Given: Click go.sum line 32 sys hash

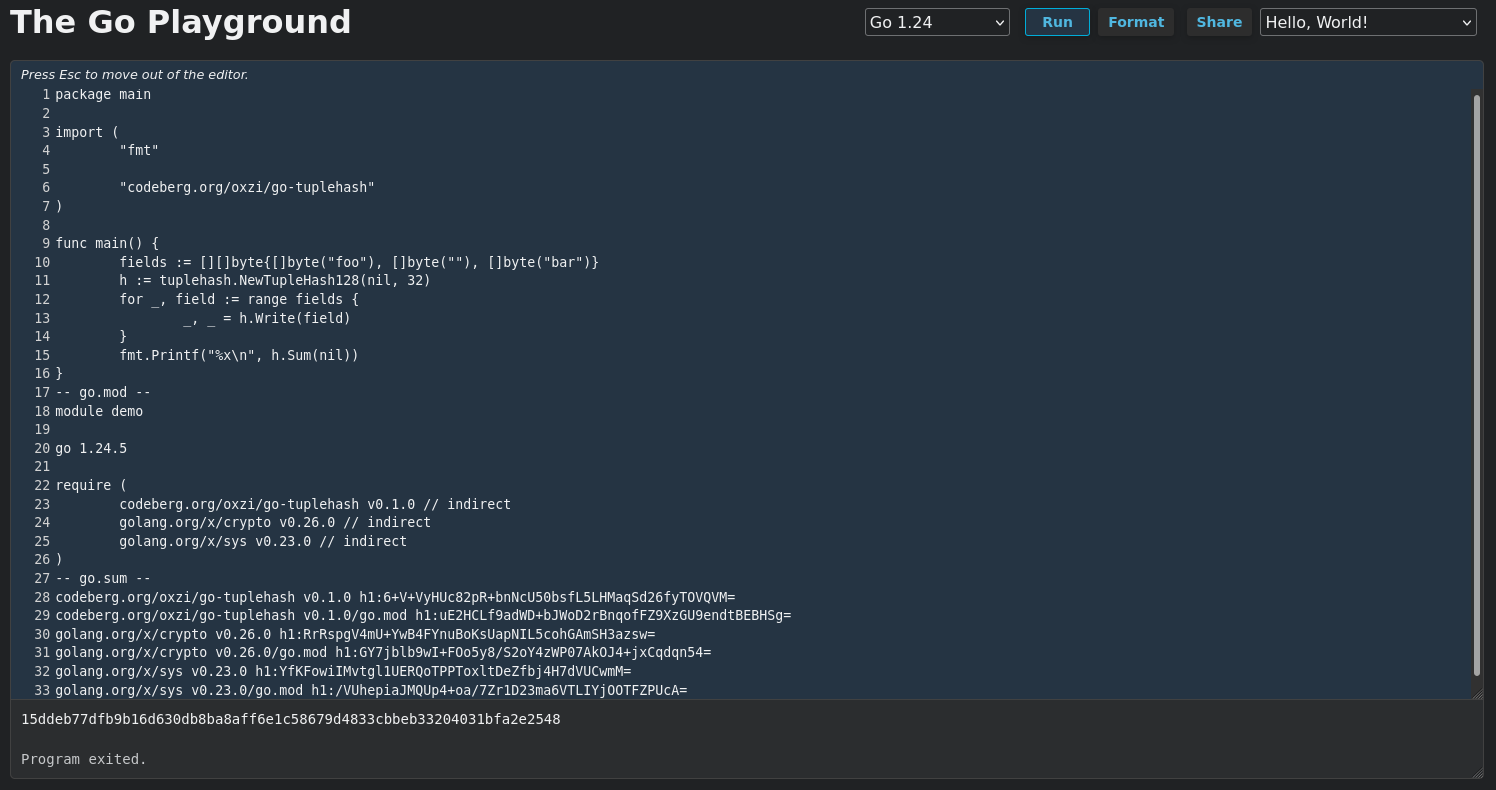Looking at the screenshot, I should 343,671.
